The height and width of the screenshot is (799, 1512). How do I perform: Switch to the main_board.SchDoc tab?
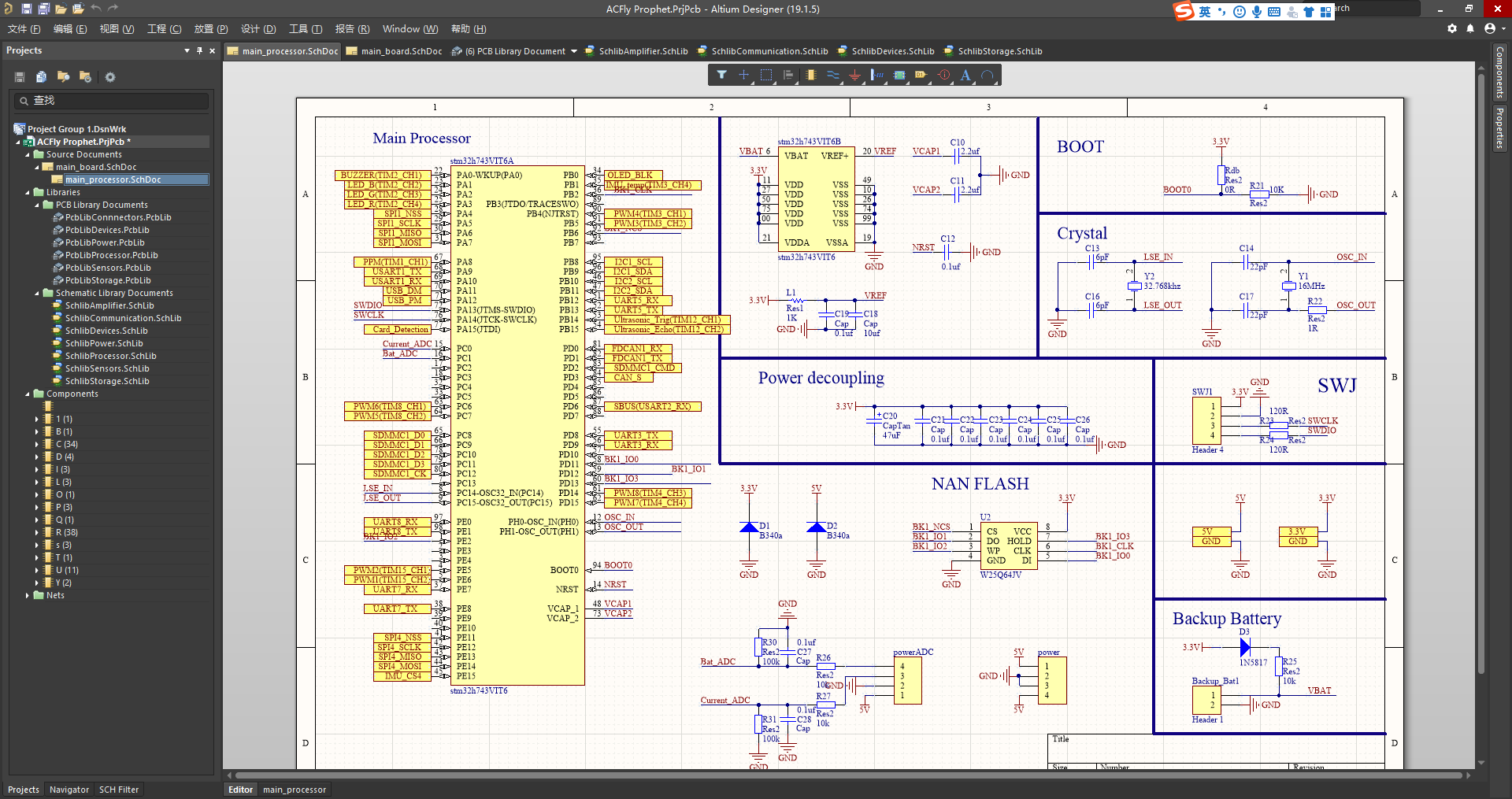point(401,51)
